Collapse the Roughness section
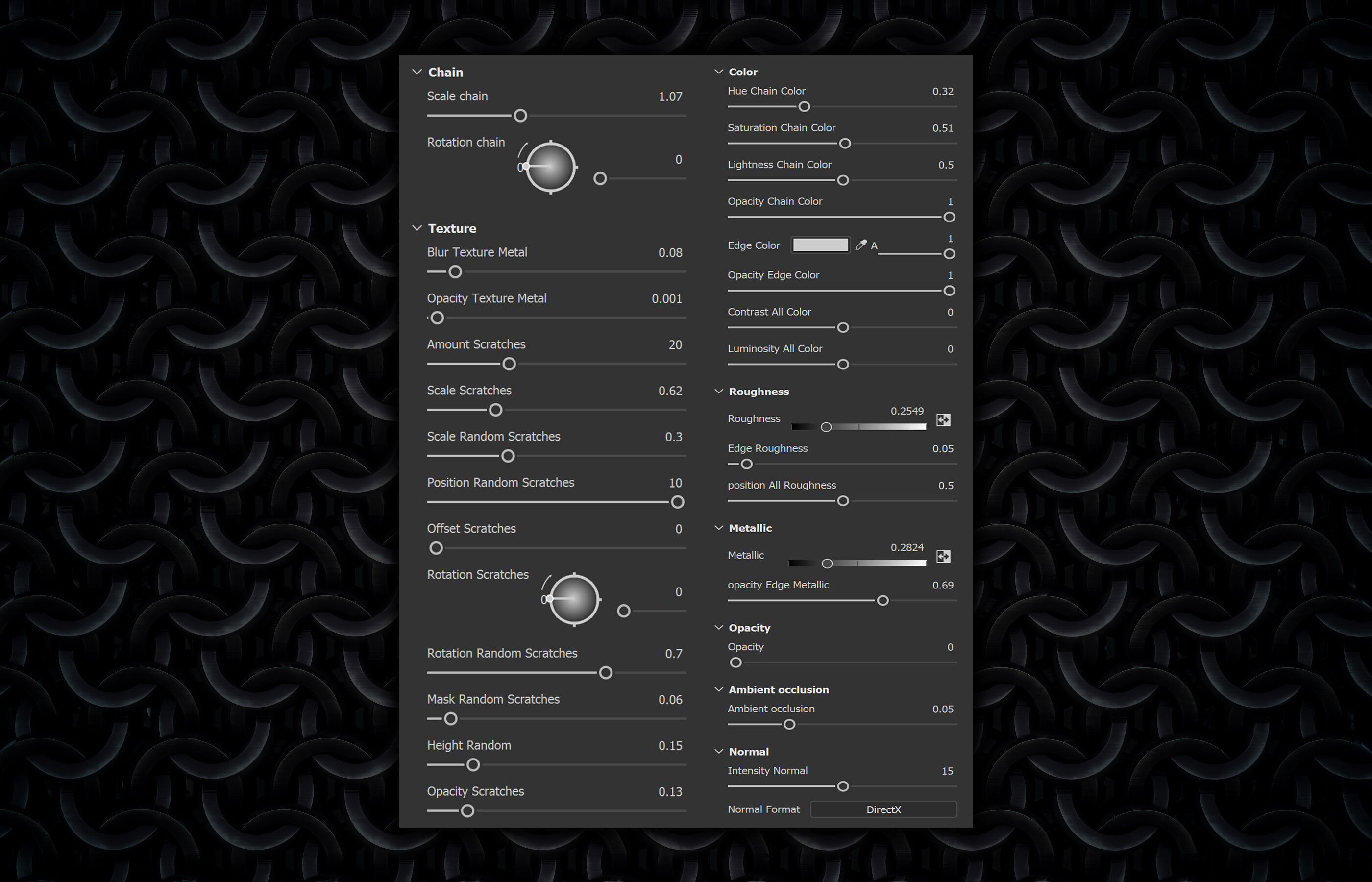The height and width of the screenshot is (882, 1372). point(719,391)
